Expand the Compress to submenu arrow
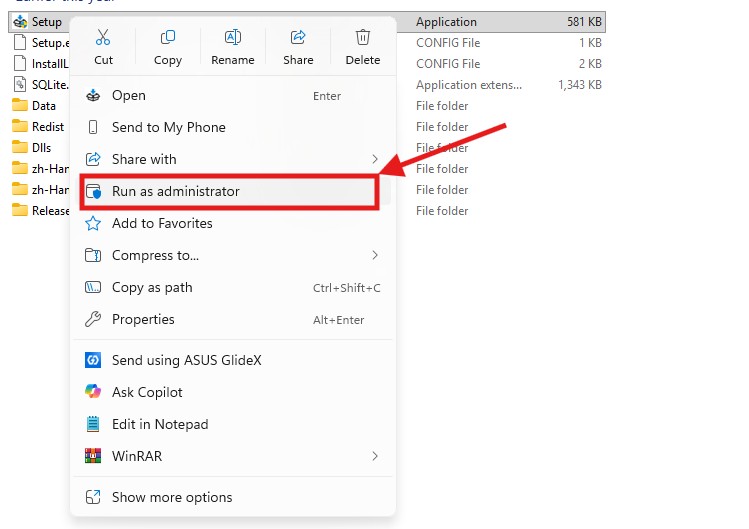Viewport: 749px width, 529px height. (x=375, y=255)
